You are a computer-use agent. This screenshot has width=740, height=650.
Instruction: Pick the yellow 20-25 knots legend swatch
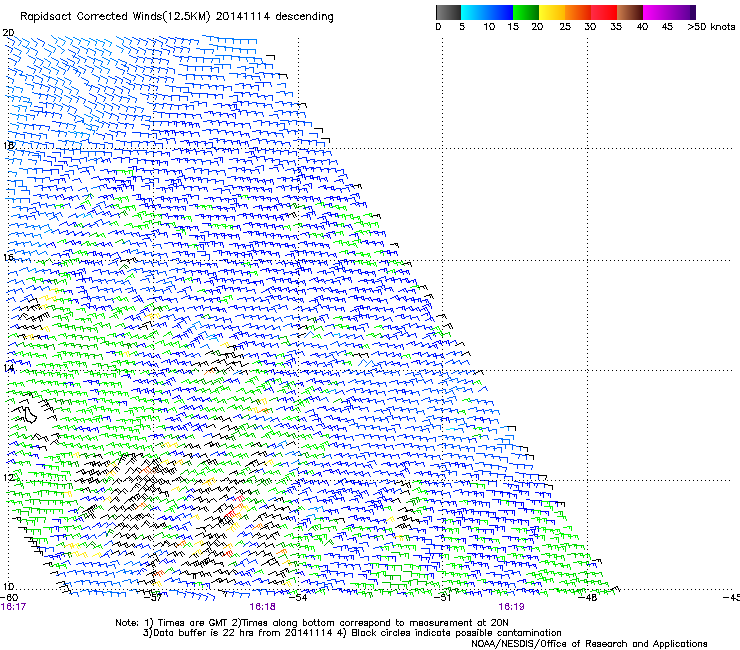(552, 12)
